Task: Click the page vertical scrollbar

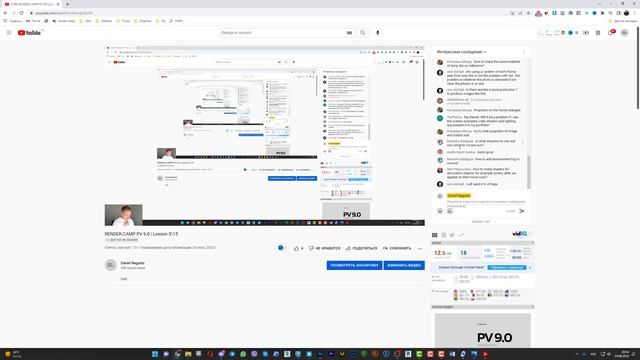Action: (638, 69)
